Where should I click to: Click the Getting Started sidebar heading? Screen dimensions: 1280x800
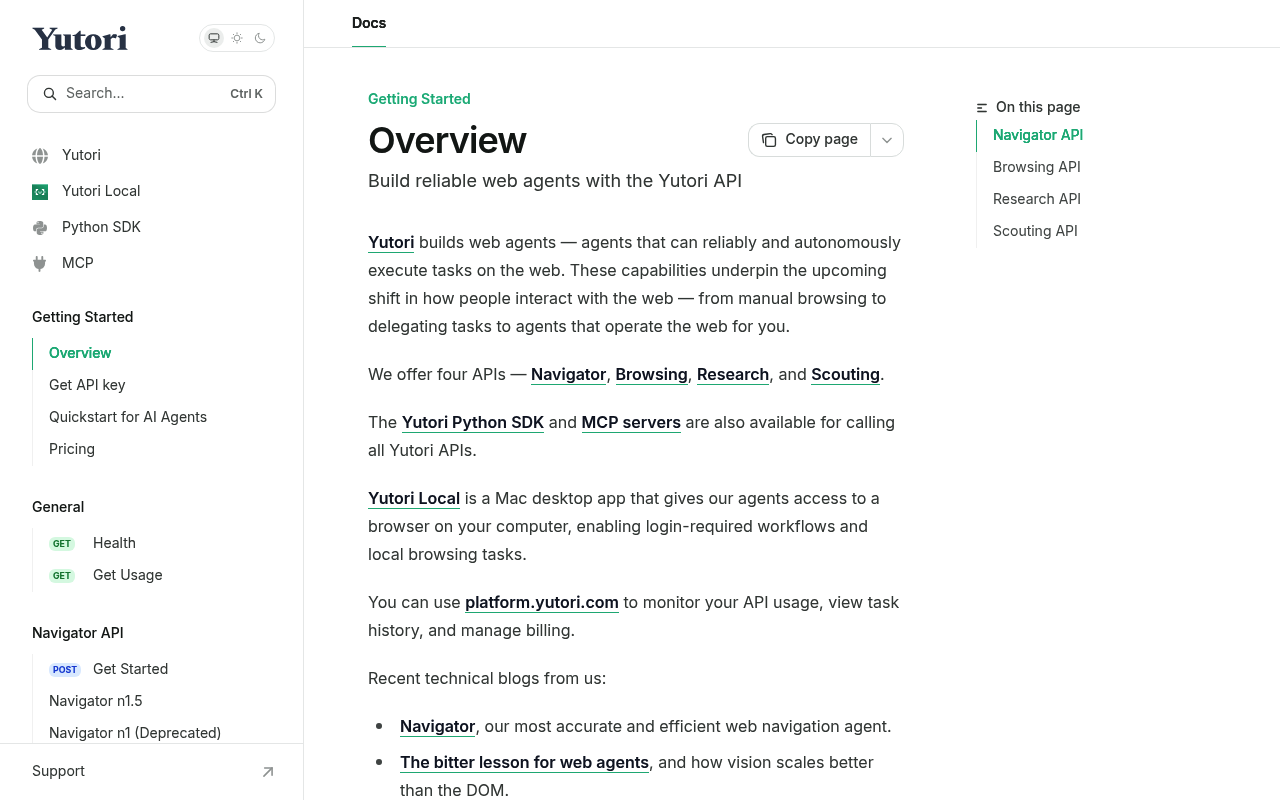pyautogui.click(x=83, y=317)
